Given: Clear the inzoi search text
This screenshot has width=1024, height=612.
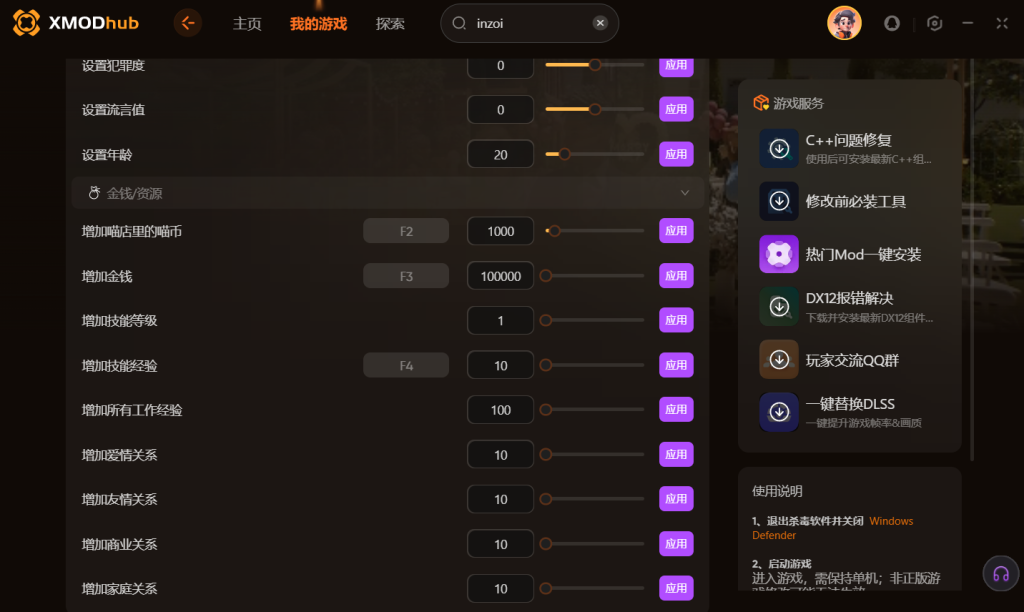Looking at the screenshot, I should click(600, 23).
